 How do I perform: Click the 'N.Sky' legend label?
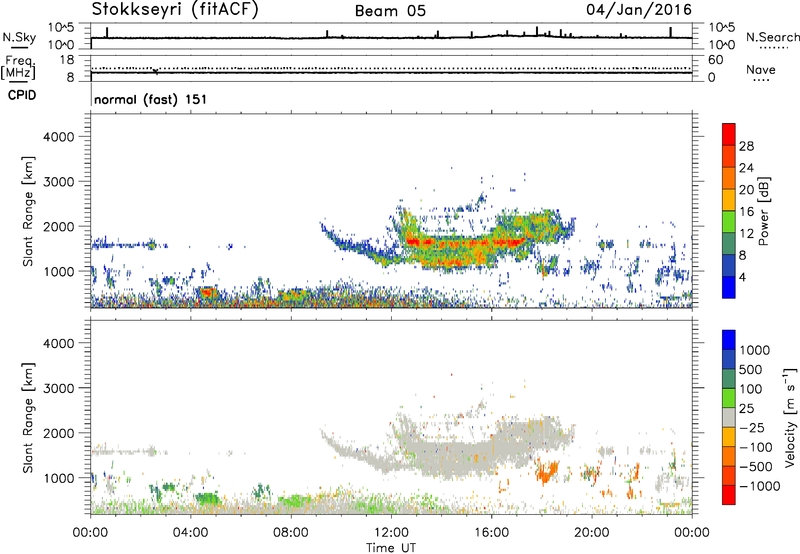coord(19,37)
